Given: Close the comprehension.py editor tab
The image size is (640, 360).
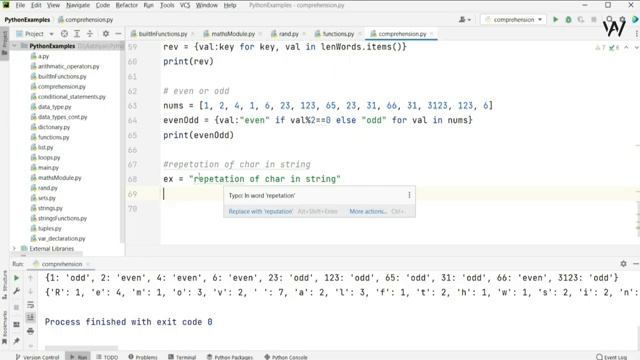Looking at the screenshot, I should tap(431, 34).
